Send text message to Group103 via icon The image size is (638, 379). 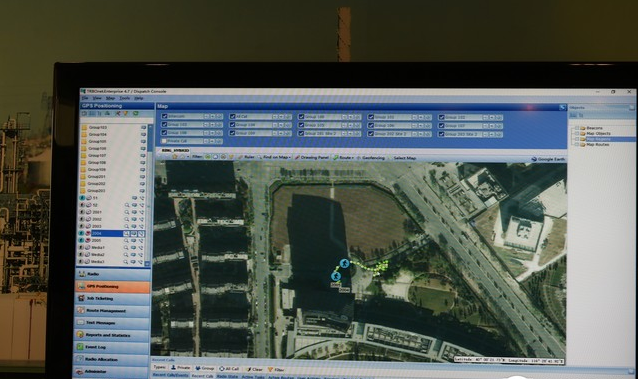point(143,127)
